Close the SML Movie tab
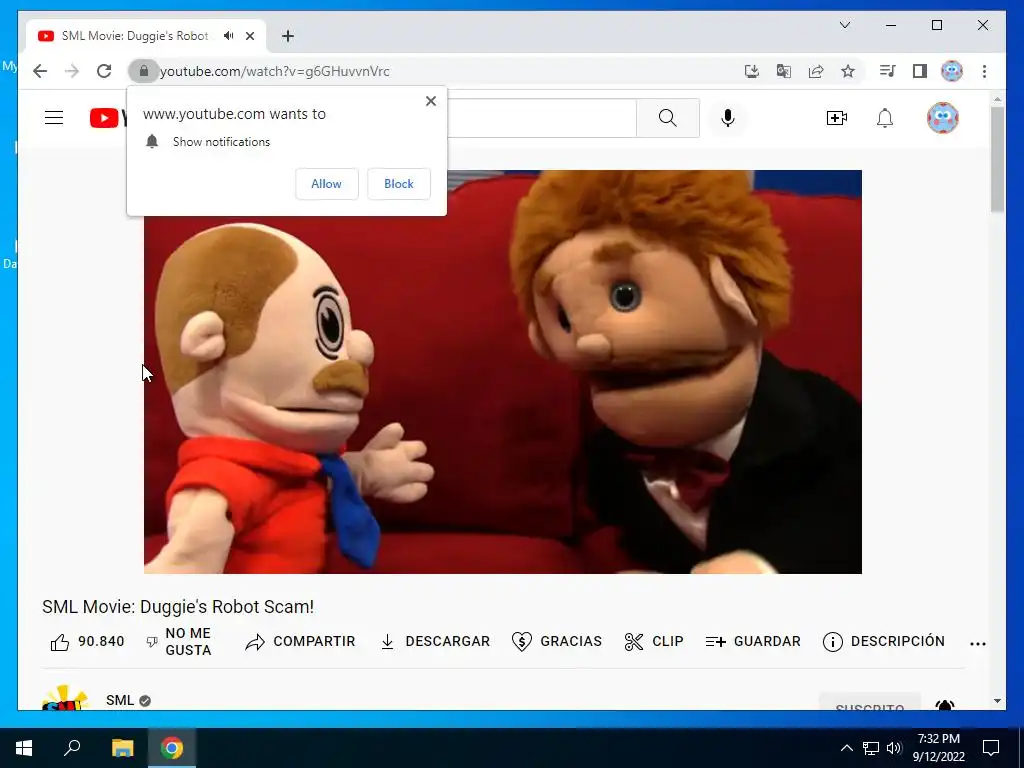The image size is (1024, 768). pyautogui.click(x=249, y=36)
